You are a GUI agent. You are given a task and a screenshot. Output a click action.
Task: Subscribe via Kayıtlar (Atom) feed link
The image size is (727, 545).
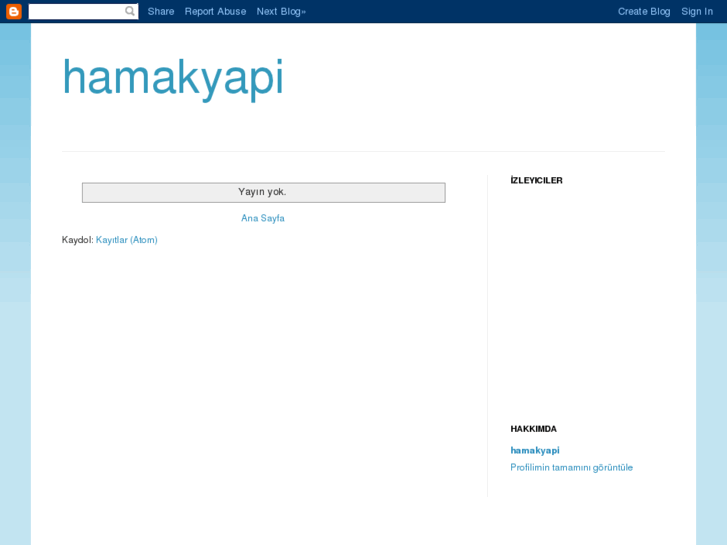point(127,240)
